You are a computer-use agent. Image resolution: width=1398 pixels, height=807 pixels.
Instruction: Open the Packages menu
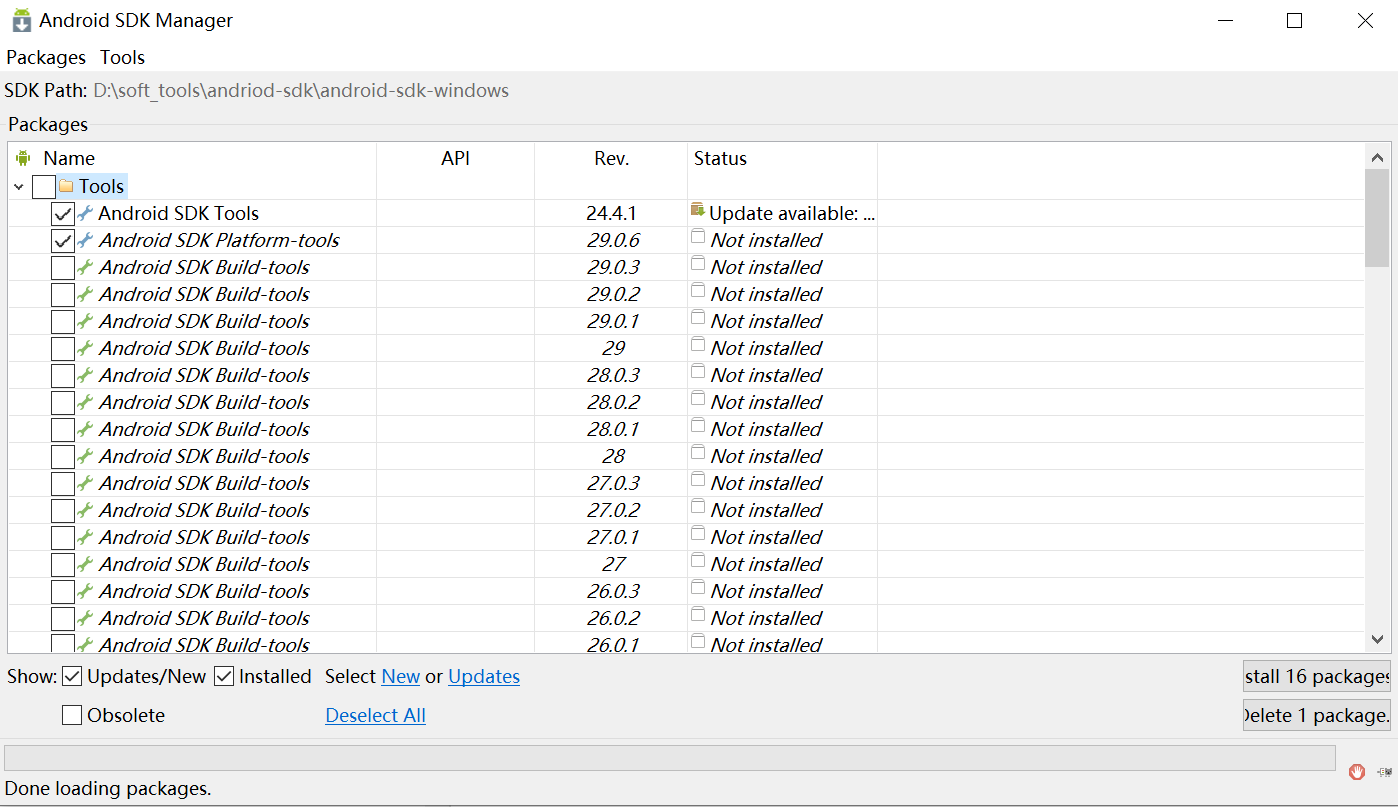(x=46, y=57)
